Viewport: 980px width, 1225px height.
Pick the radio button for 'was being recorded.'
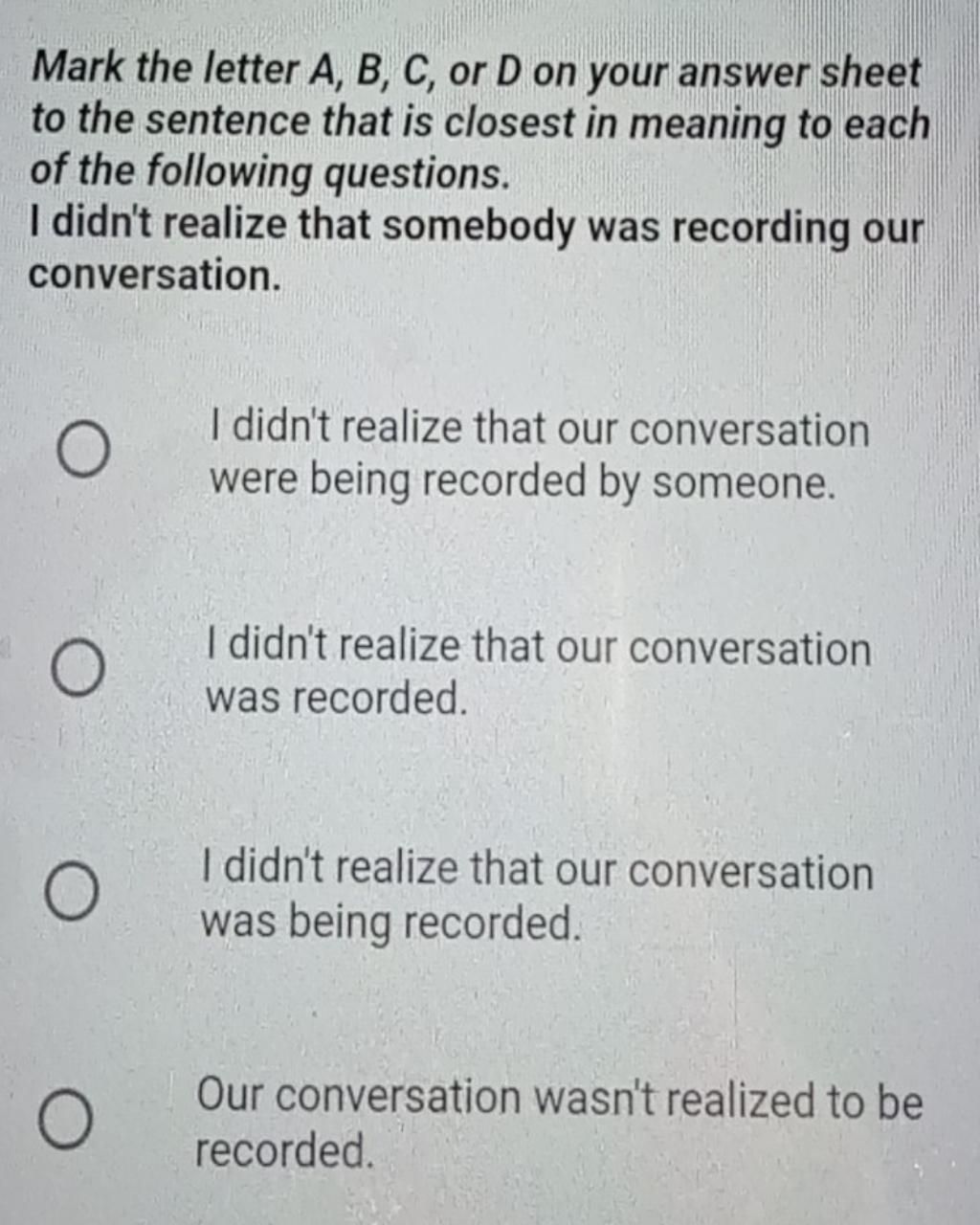pyautogui.click(x=72, y=891)
